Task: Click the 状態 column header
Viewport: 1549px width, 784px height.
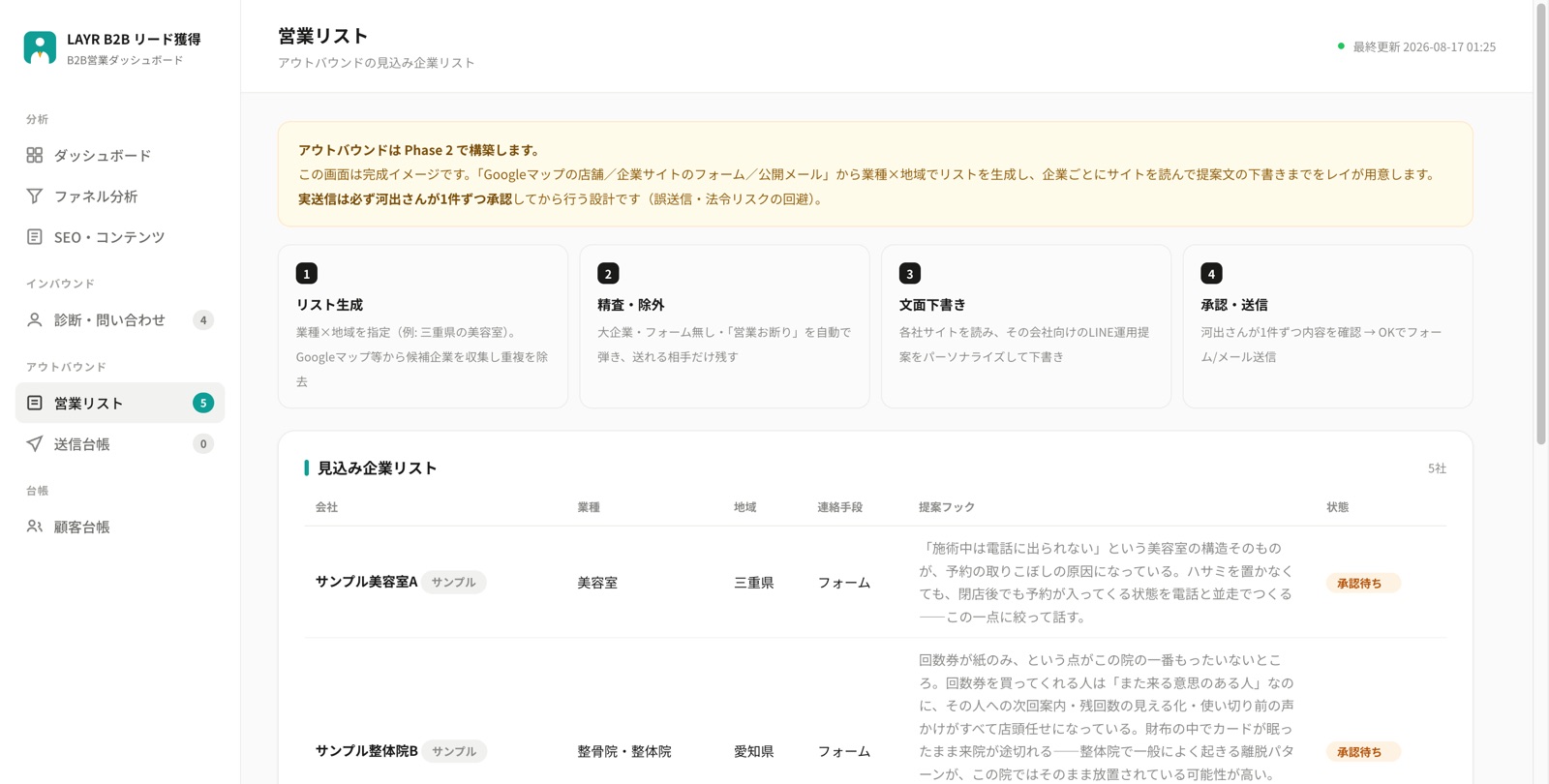Action: point(1338,506)
